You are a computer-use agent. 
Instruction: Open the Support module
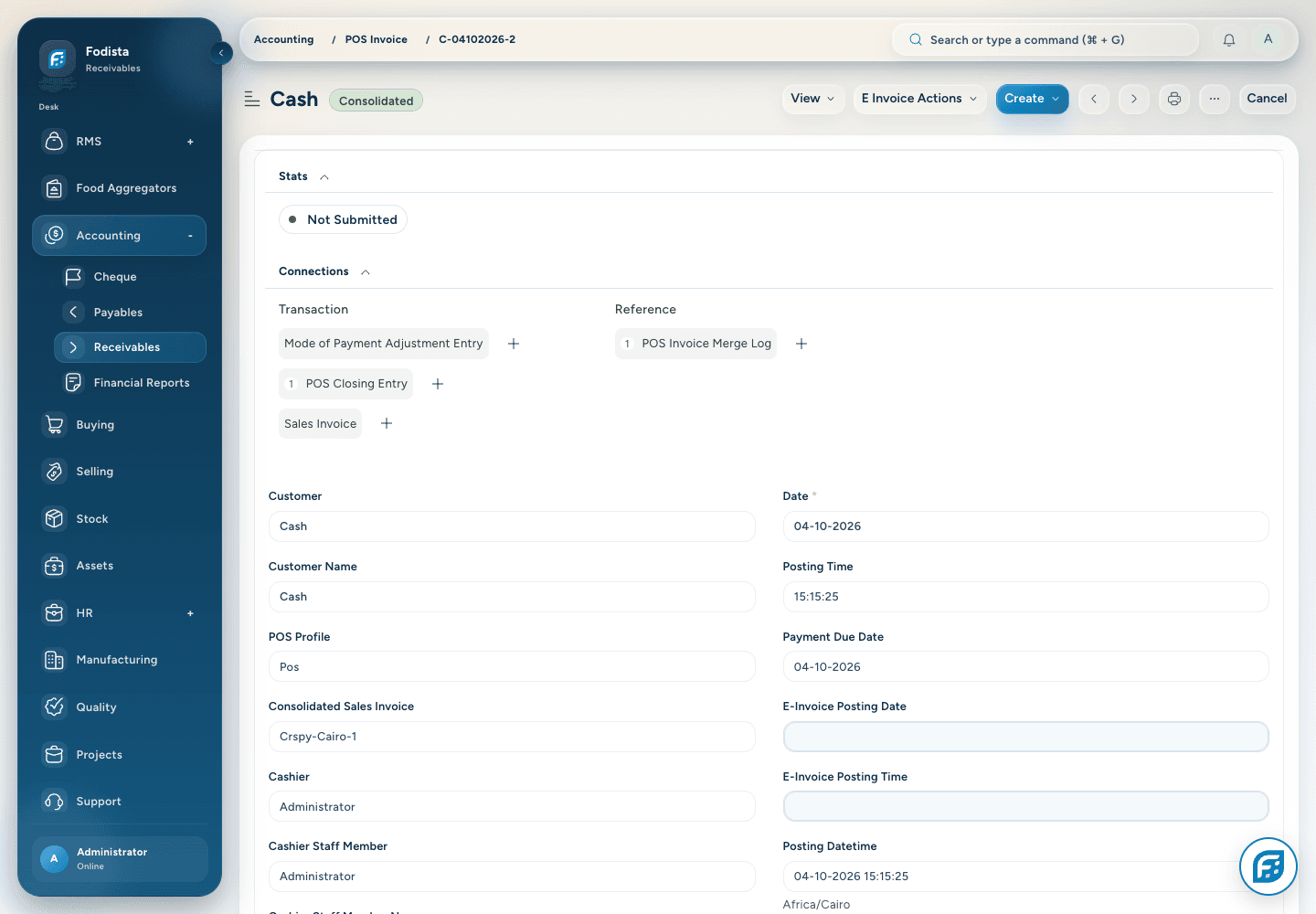click(x=119, y=802)
